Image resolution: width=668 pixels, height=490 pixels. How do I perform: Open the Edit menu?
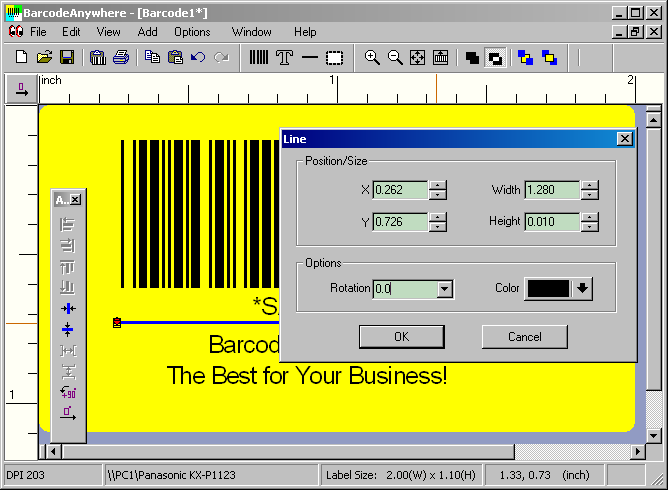(71, 32)
